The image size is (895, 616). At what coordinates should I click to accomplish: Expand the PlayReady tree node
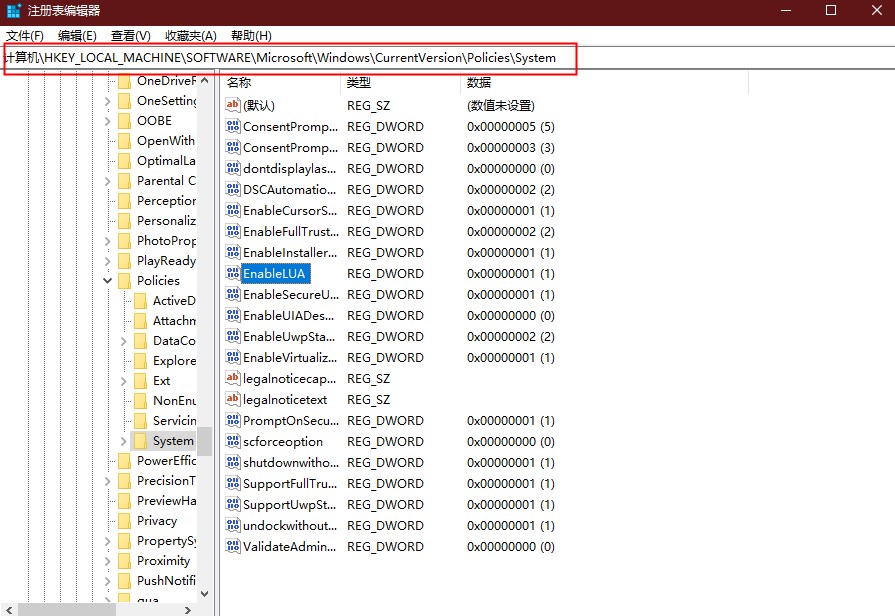tap(107, 261)
